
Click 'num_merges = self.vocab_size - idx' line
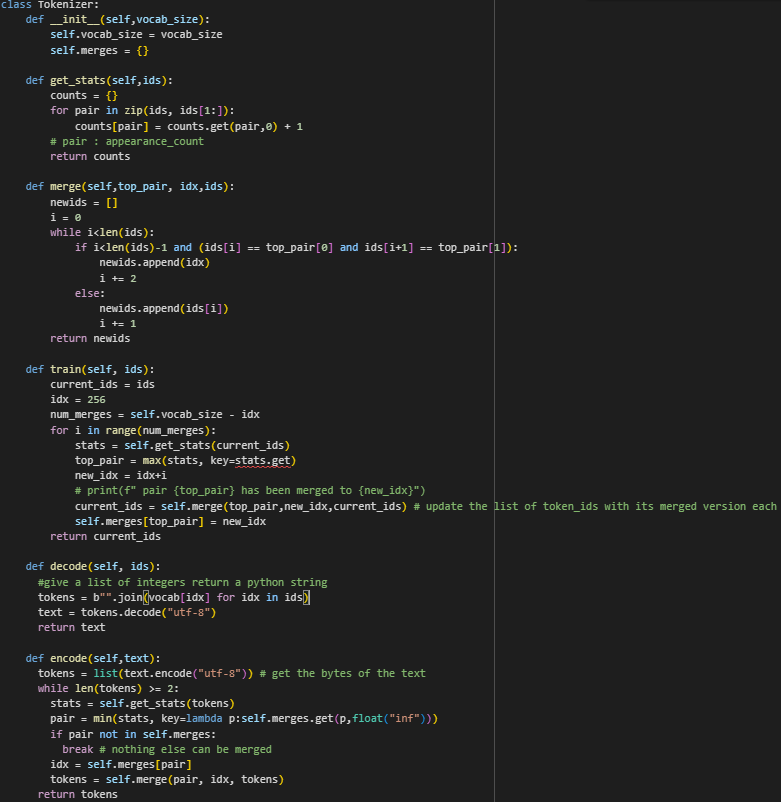point(155,414)
